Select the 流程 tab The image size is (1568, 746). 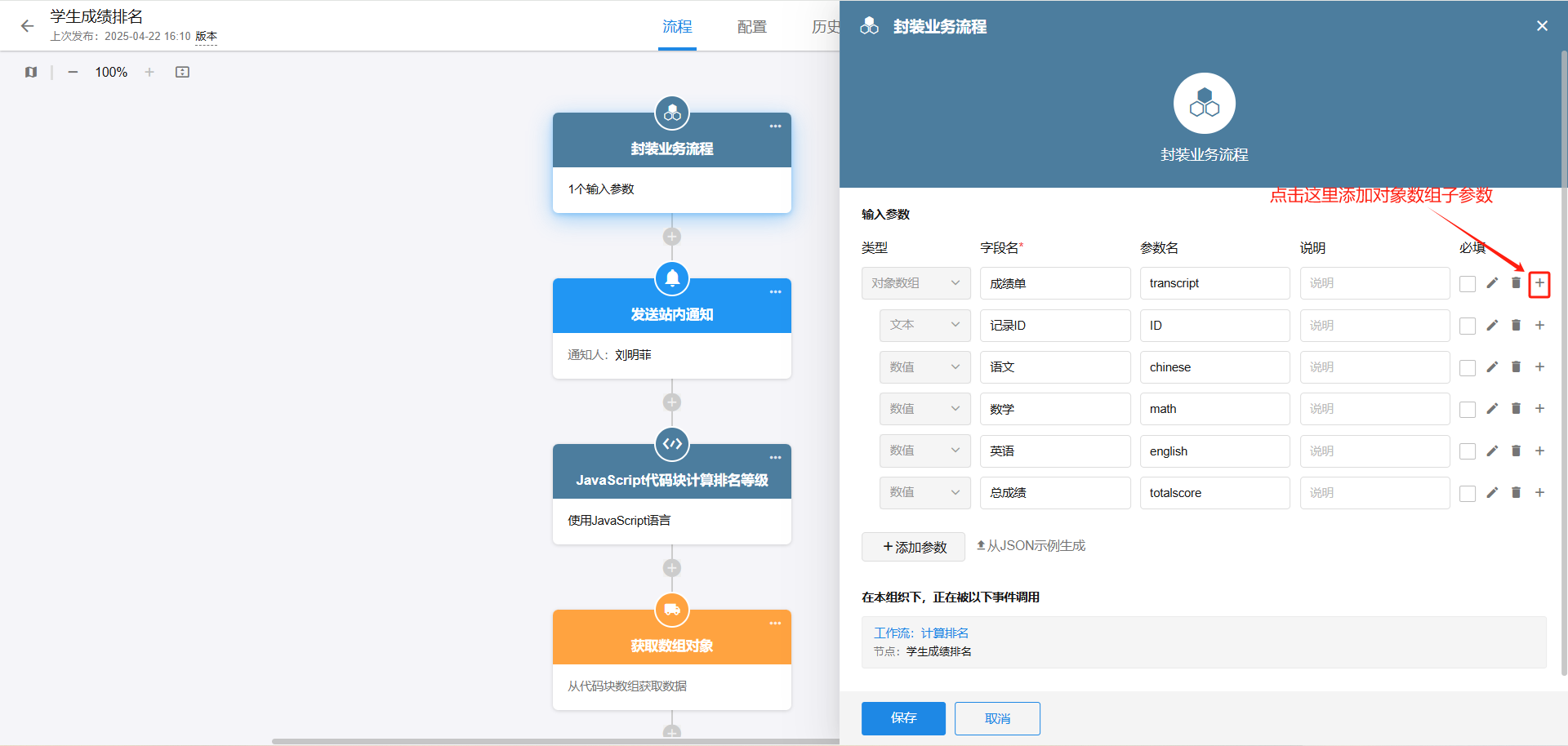[x=677, y=27]
